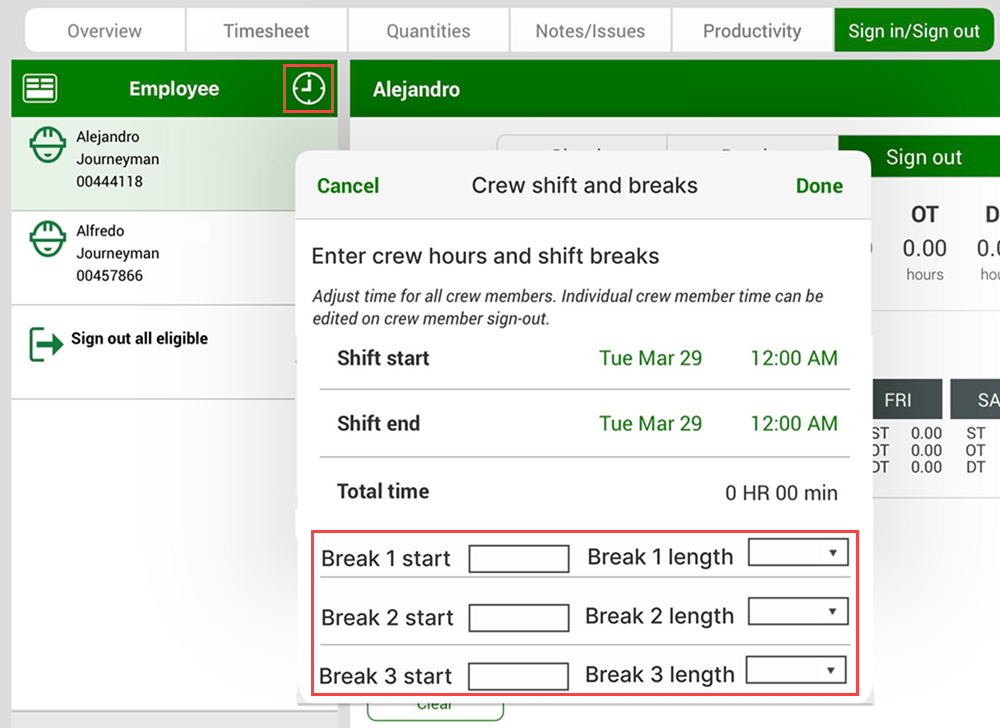Open Break 3 length dropdown

[796, 670]
